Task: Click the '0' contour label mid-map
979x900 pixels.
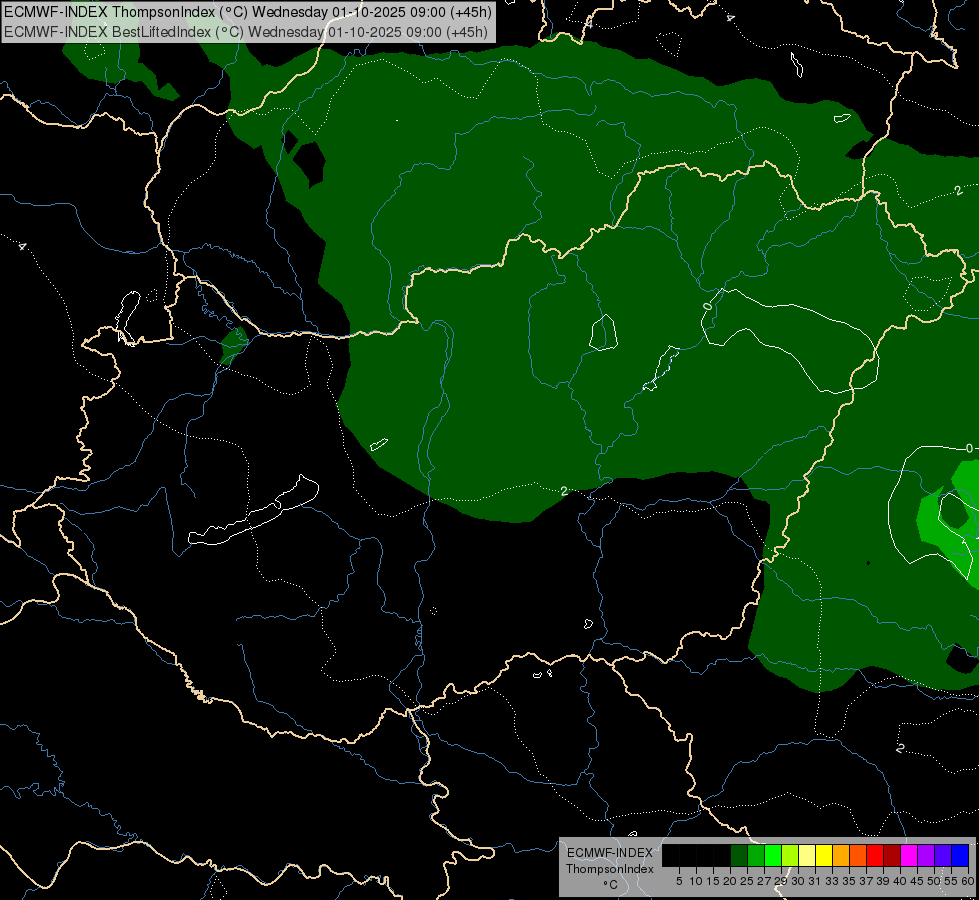Action: coord(707,306)
